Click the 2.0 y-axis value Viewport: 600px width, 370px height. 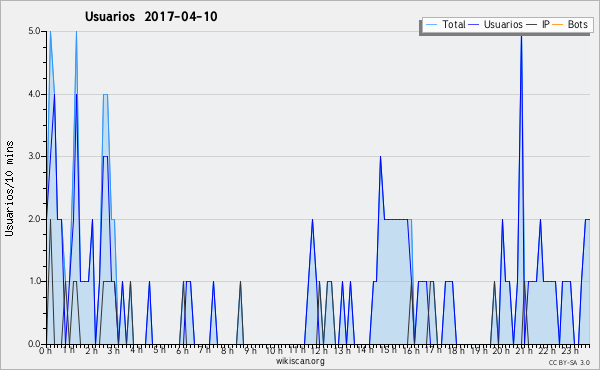pos(34,219)
